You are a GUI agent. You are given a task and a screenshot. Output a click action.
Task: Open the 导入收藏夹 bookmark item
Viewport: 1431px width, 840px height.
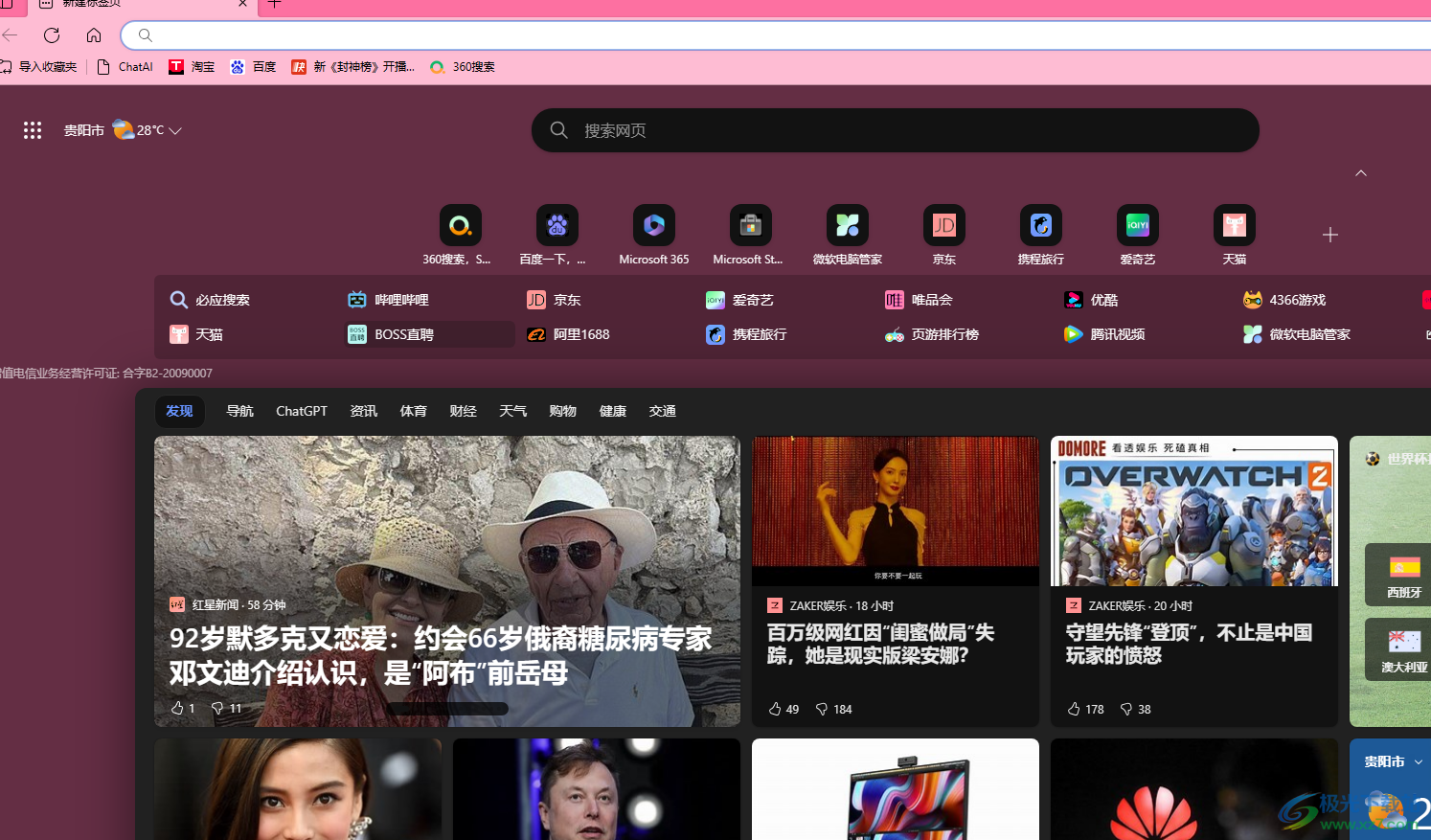(38, 67)
